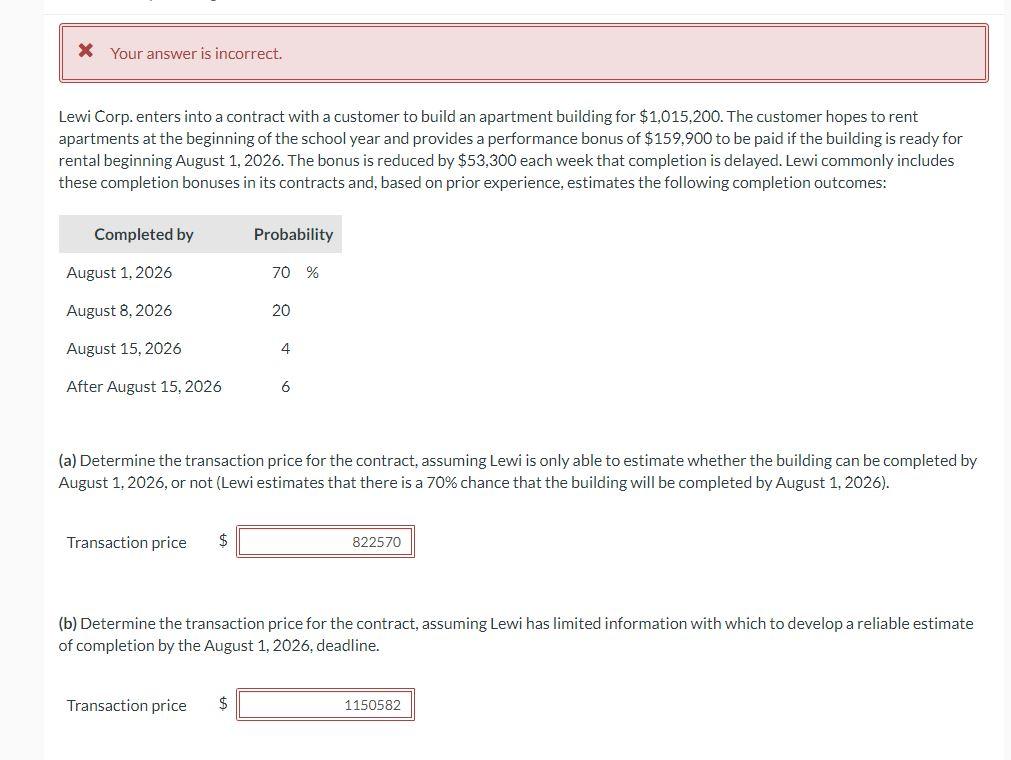This screenshot has width=1011, height=760.
Task: Select the After August 15, 2026 row
Action: click(144, 386)
